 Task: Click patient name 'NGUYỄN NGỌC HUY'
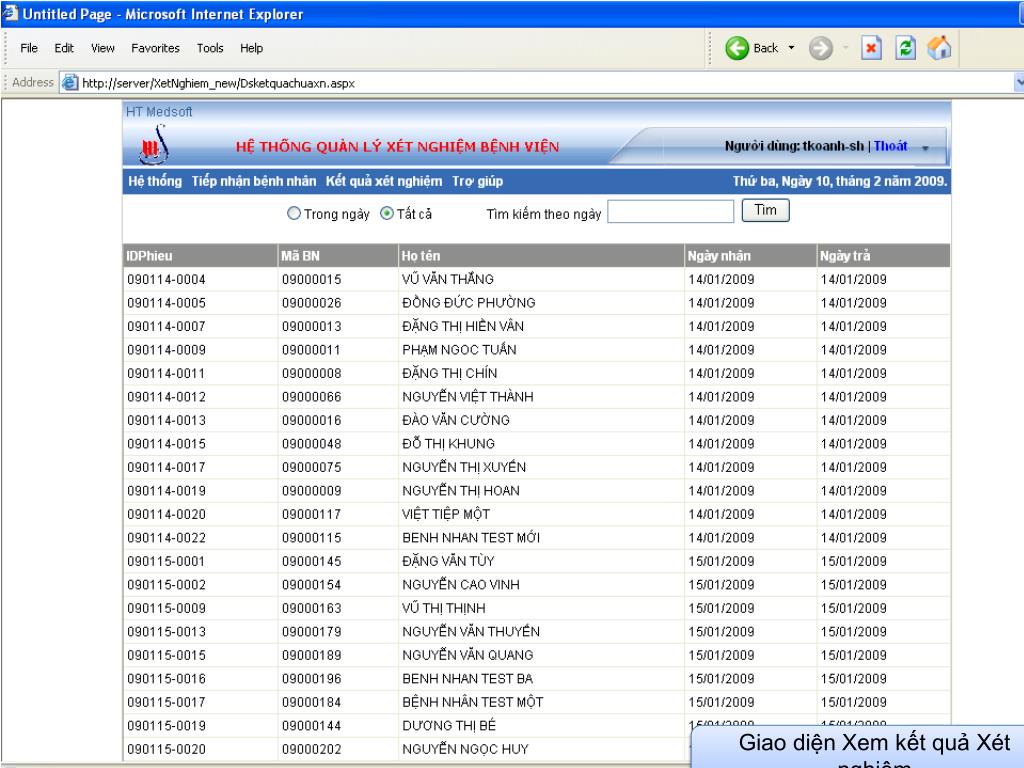coord(466,749)
